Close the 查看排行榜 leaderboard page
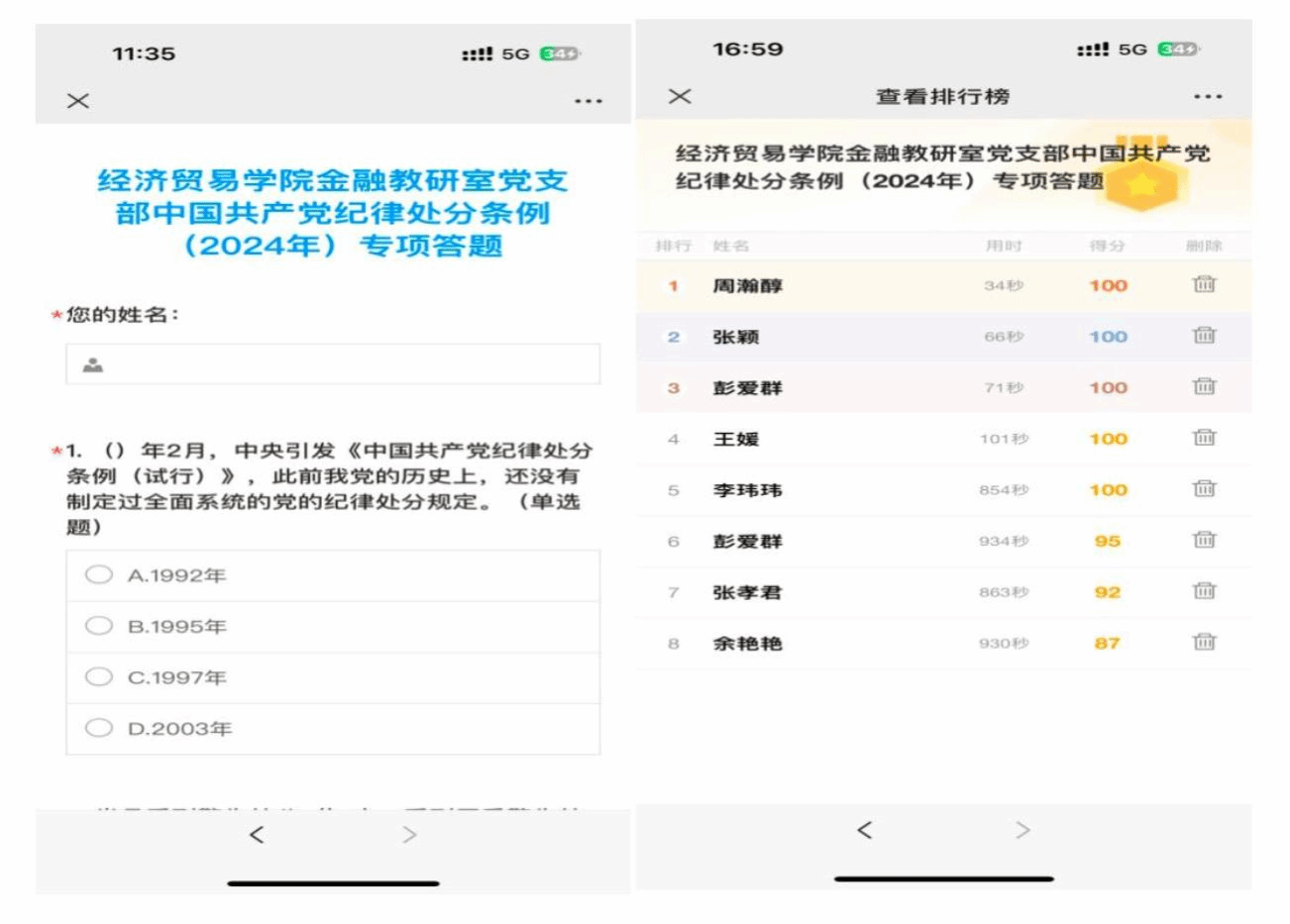1290x924 pixels. [680, 96]
